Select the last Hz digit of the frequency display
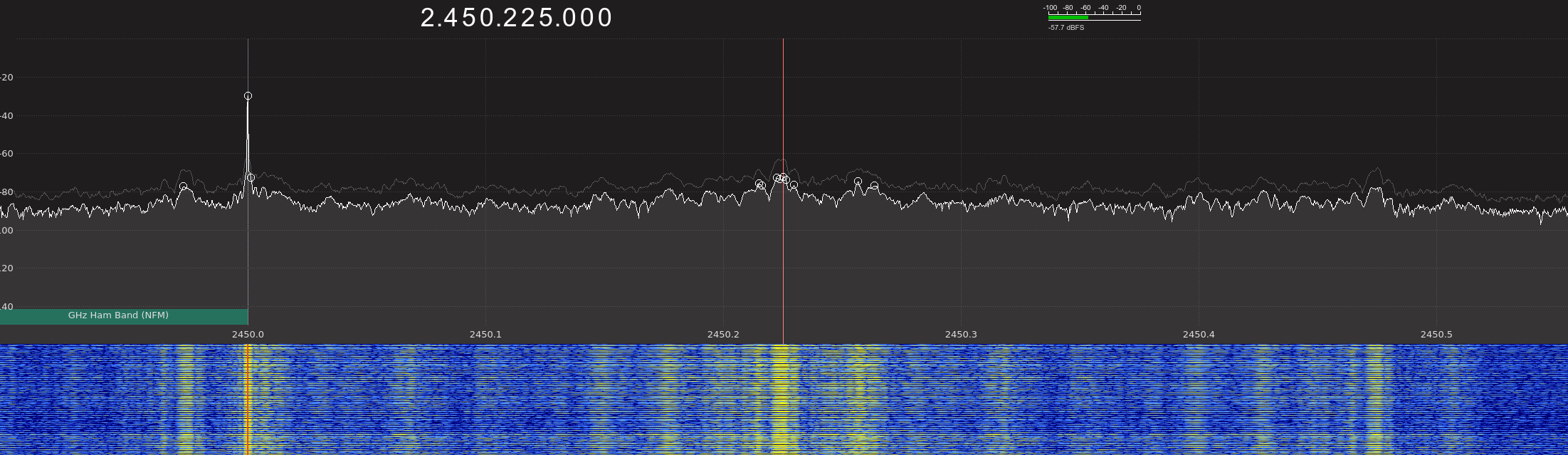Image resolution: width=1568 pixels, height=455 pixels. tap(605, 19)
